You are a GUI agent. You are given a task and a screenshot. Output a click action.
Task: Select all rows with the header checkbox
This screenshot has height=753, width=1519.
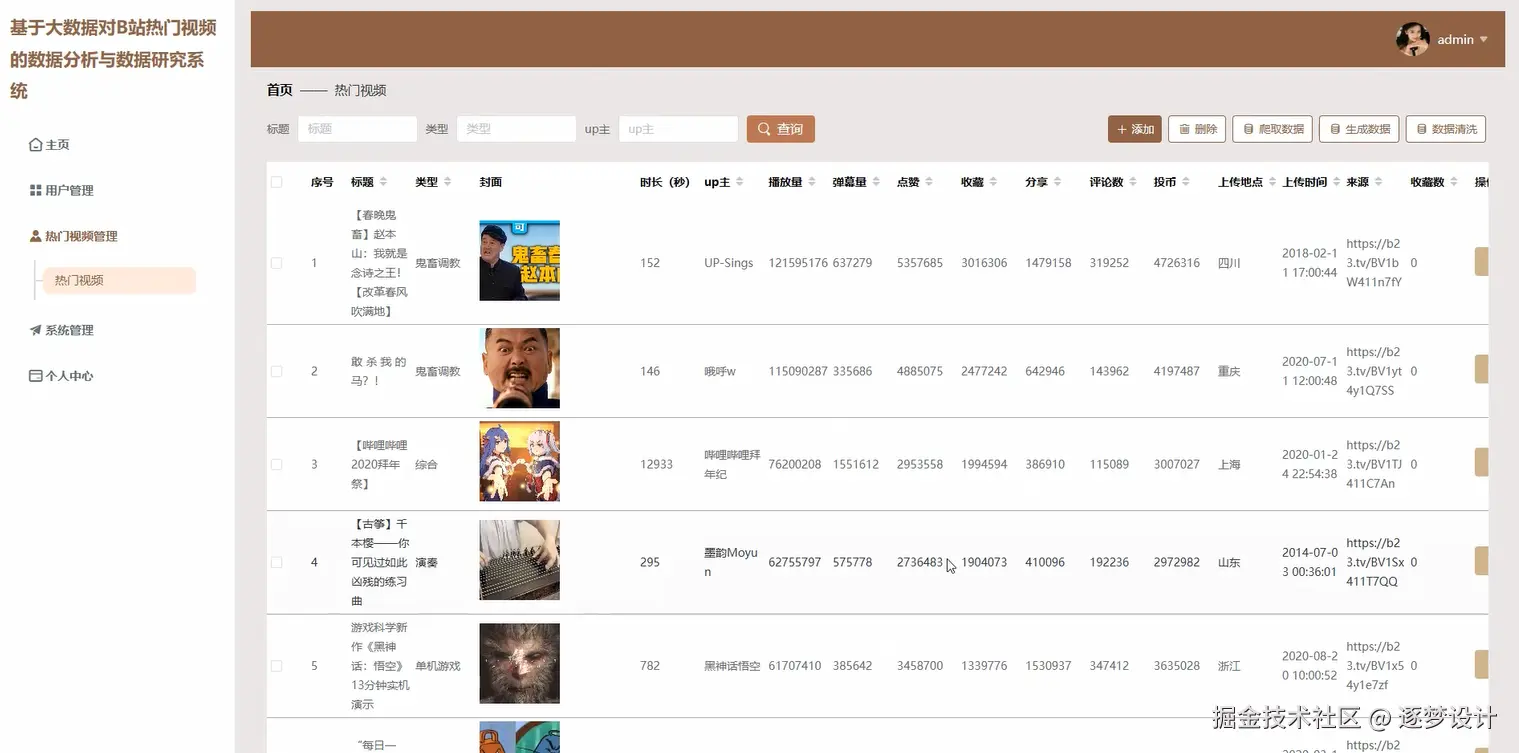tap(276, 182)
